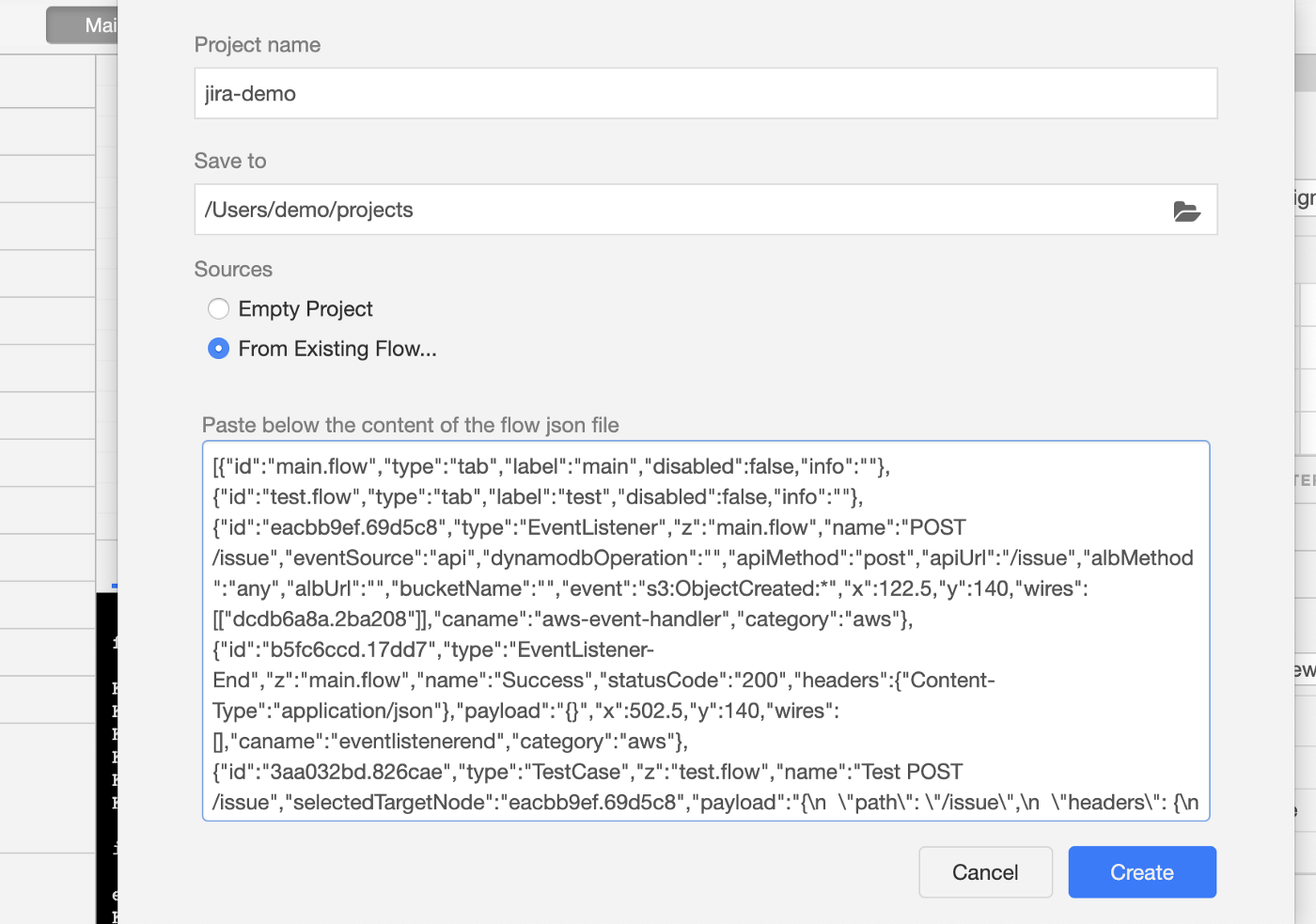Click the Paste below flow json instruction
The image size is (1316, 924).
[x=410, y=425]
